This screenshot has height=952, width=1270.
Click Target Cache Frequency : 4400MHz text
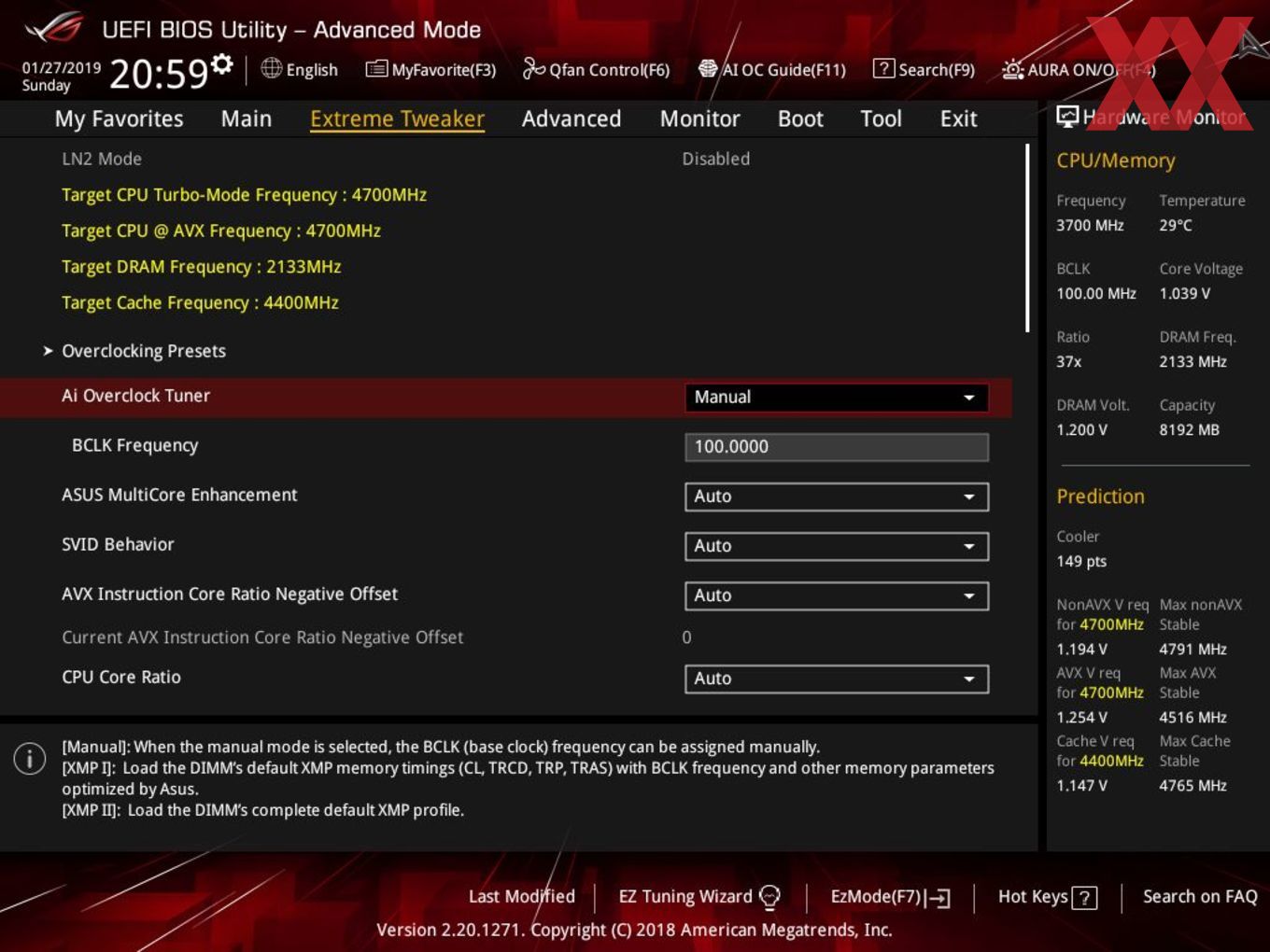[200, 302]
